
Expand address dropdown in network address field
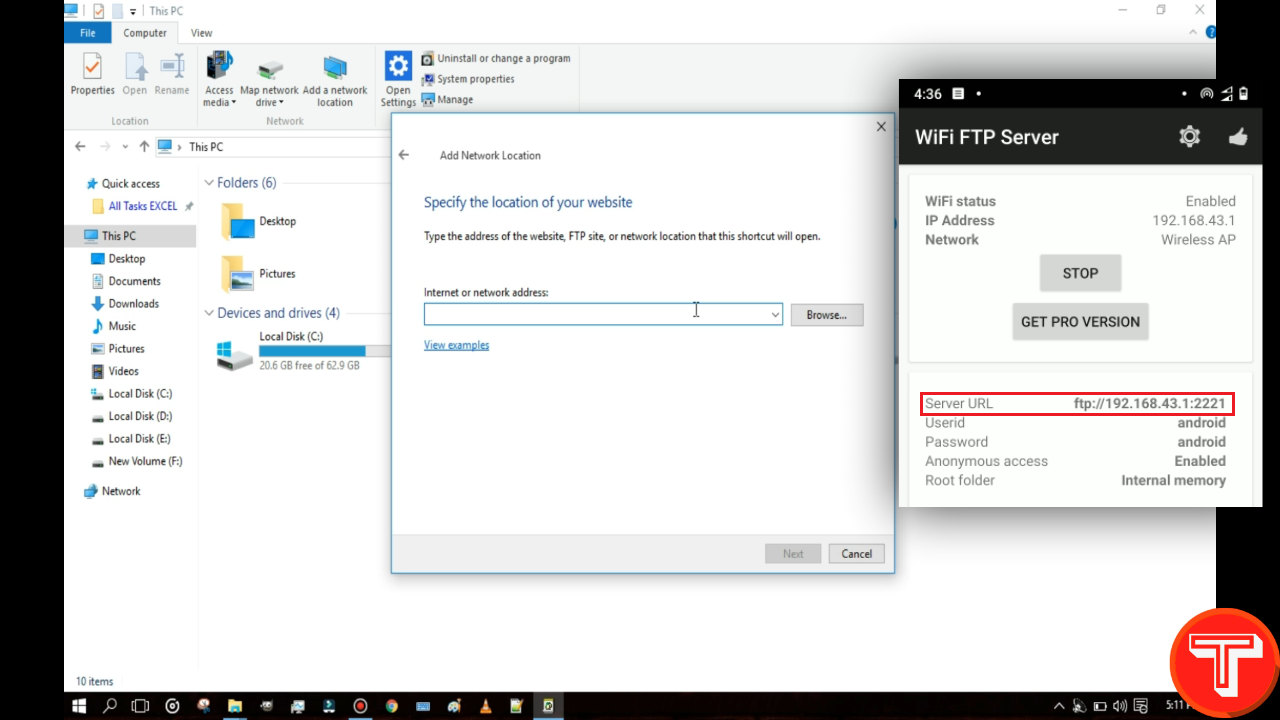[x=775, y=314]
